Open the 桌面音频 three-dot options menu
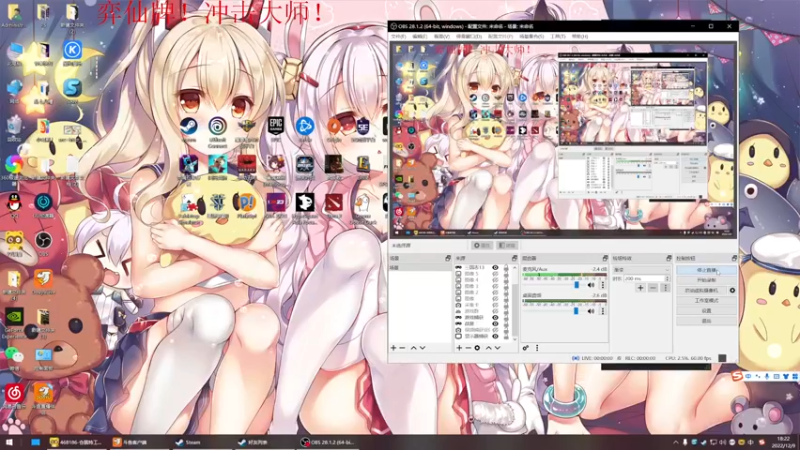 pos(603,311)
